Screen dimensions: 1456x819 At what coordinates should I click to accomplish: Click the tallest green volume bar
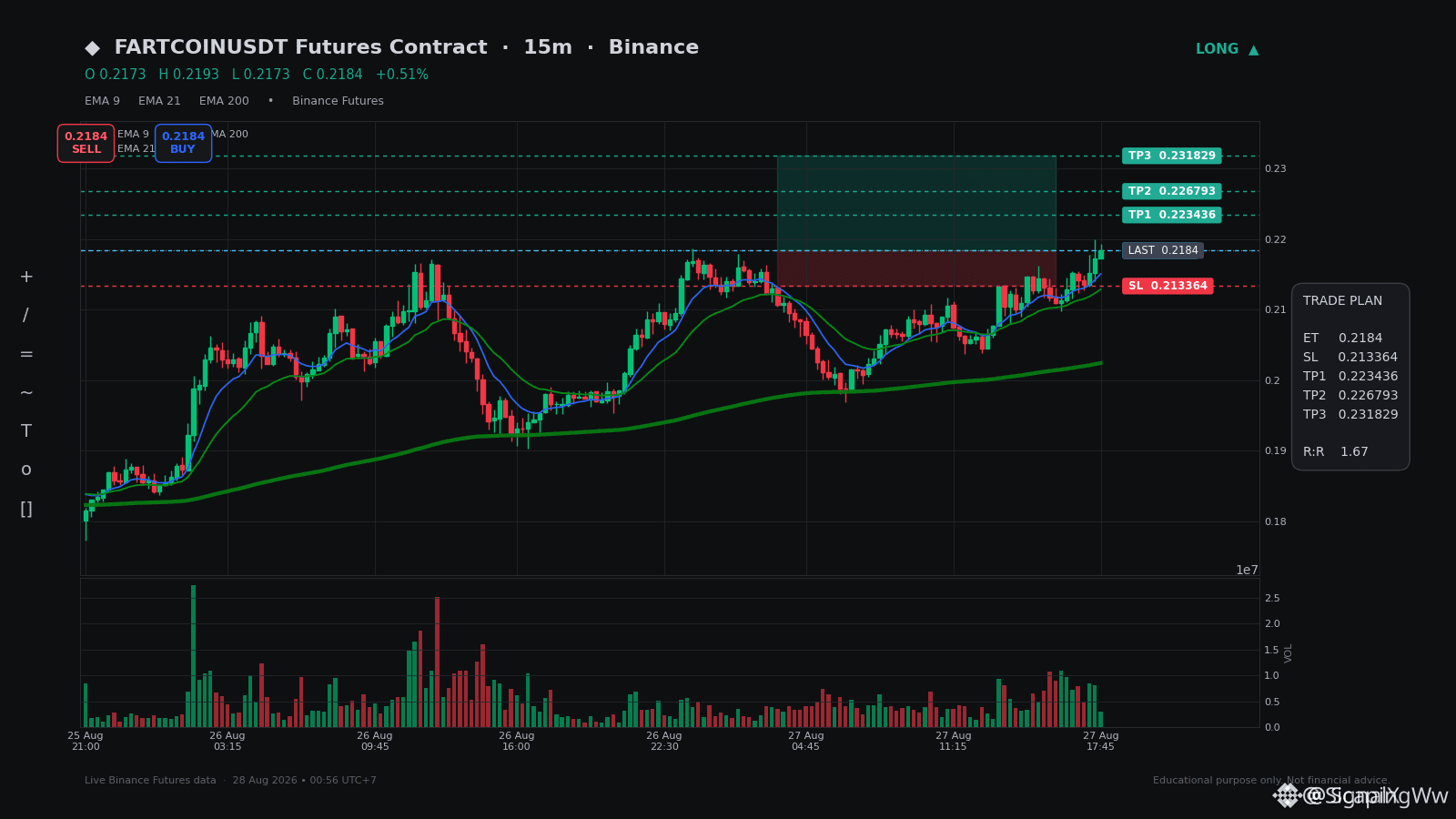193,656
